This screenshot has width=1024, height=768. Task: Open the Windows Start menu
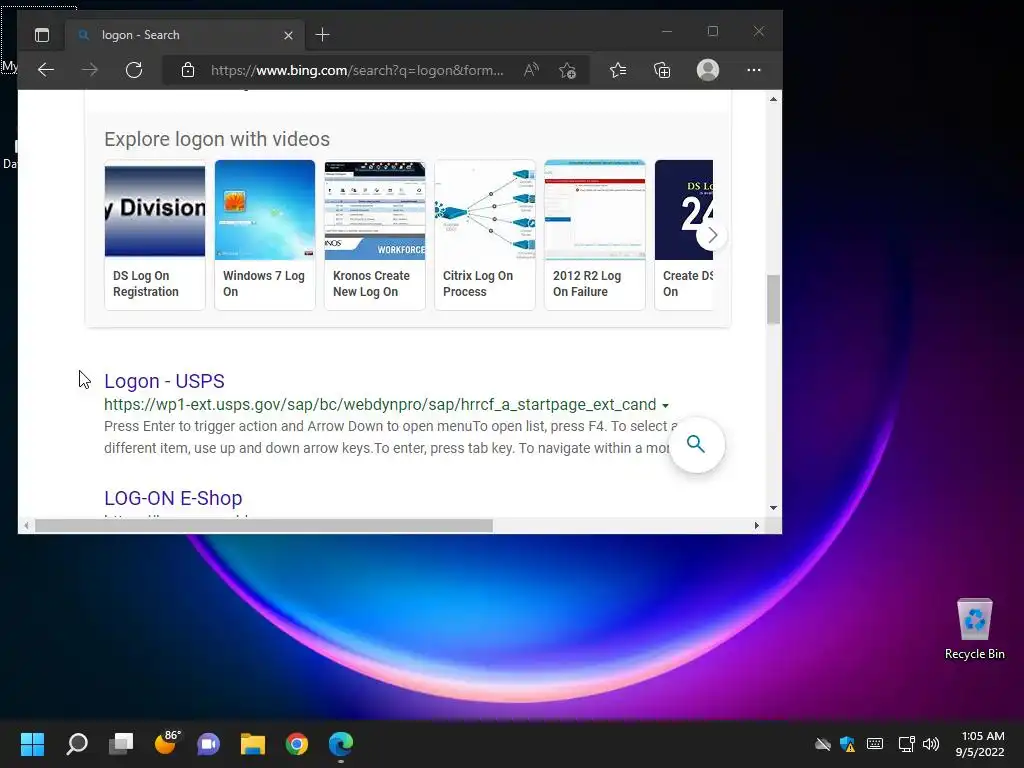(32, 744)
